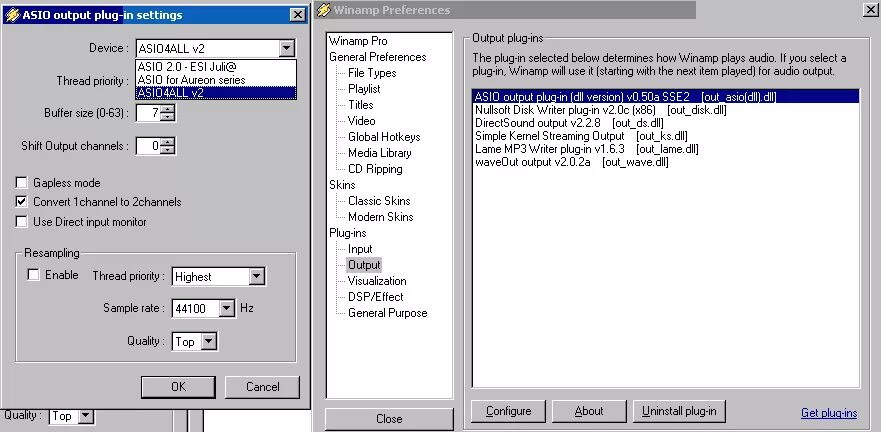The width and height of the screenshot is (881, 432).
Task: Uncheck Convert 1channel to 2channels
Action: 21,202
